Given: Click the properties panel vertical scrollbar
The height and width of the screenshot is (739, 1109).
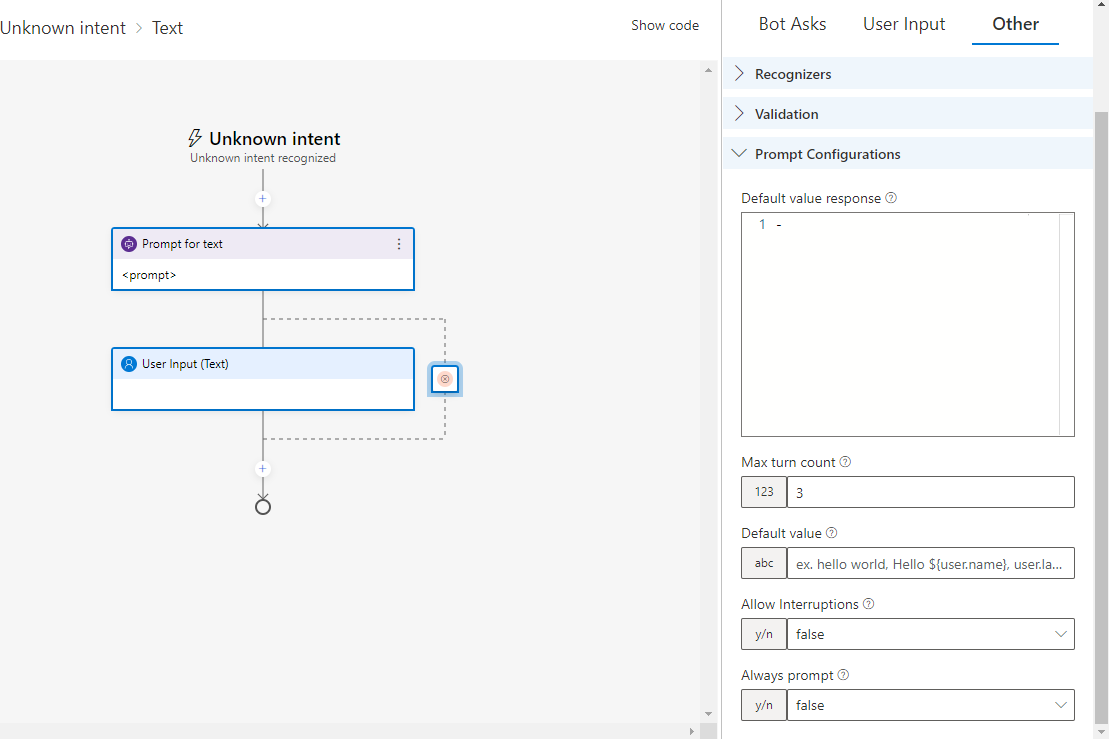Looking at the screenshot, I should [x=1101, y=417].
